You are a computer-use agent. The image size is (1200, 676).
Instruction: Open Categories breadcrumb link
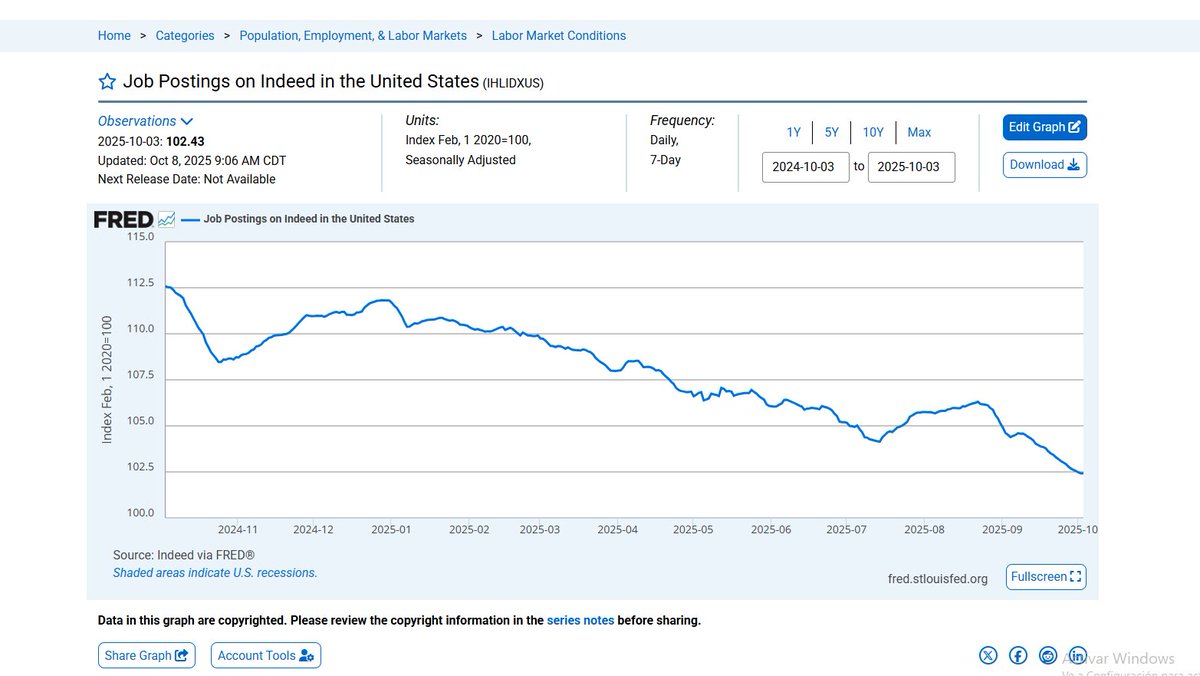click(185, 35)
